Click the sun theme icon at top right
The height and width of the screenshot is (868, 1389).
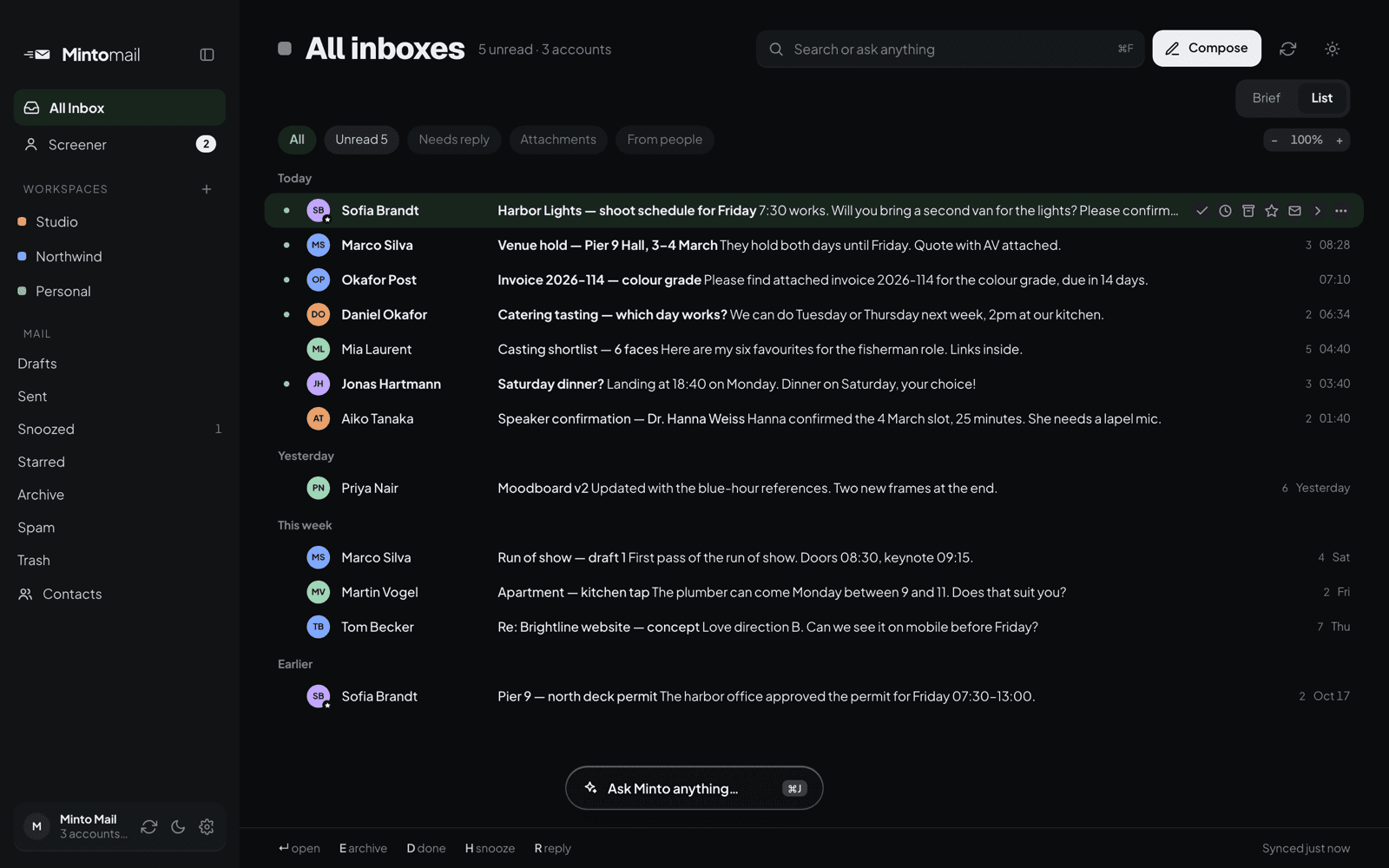click(1333, 49)
